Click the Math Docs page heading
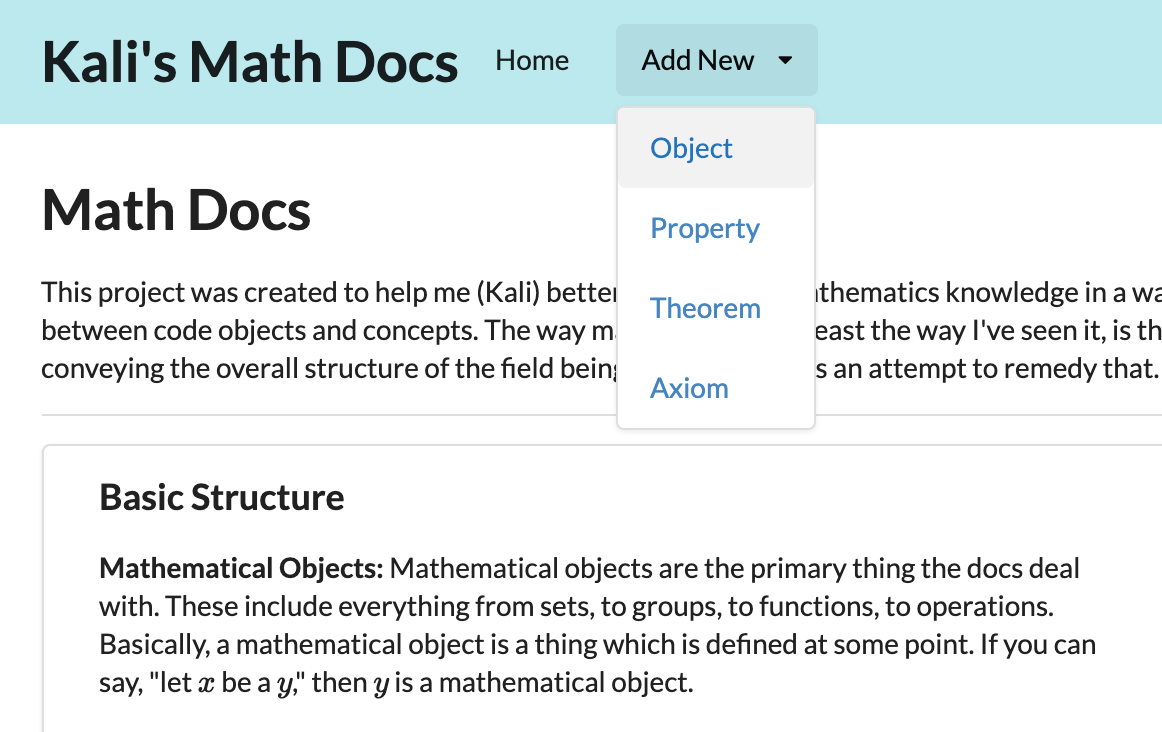 click(176, 210)
